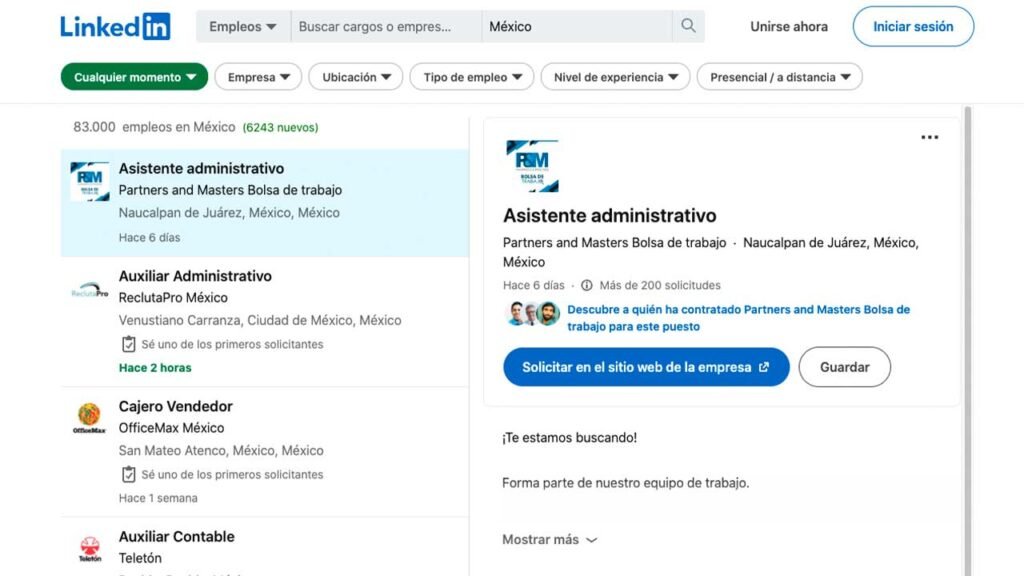Open the Tipo de empleo filter
The width and height of the screenshot is (1024, 576).
(472, 77)
